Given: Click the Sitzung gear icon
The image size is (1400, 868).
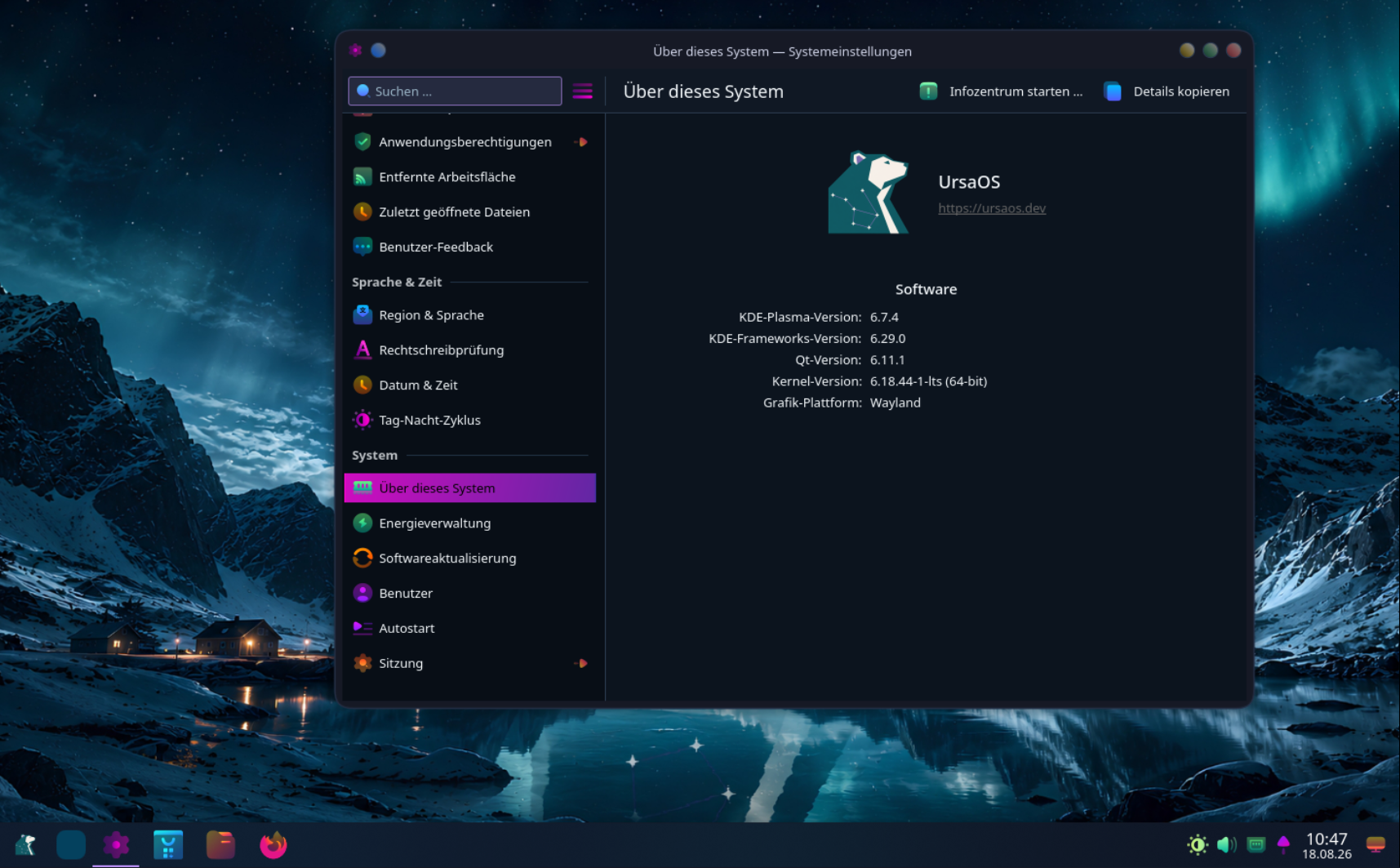Looking at the screenshot, I should (x=362, y=664).
